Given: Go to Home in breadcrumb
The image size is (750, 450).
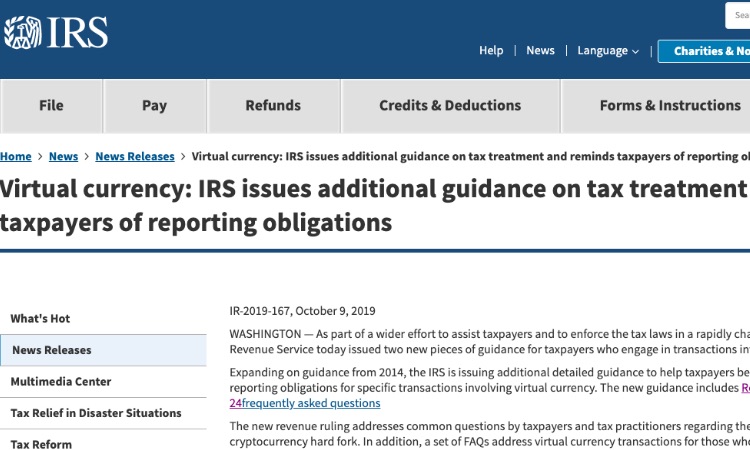Looking at the screenshot, I should 16,156.
